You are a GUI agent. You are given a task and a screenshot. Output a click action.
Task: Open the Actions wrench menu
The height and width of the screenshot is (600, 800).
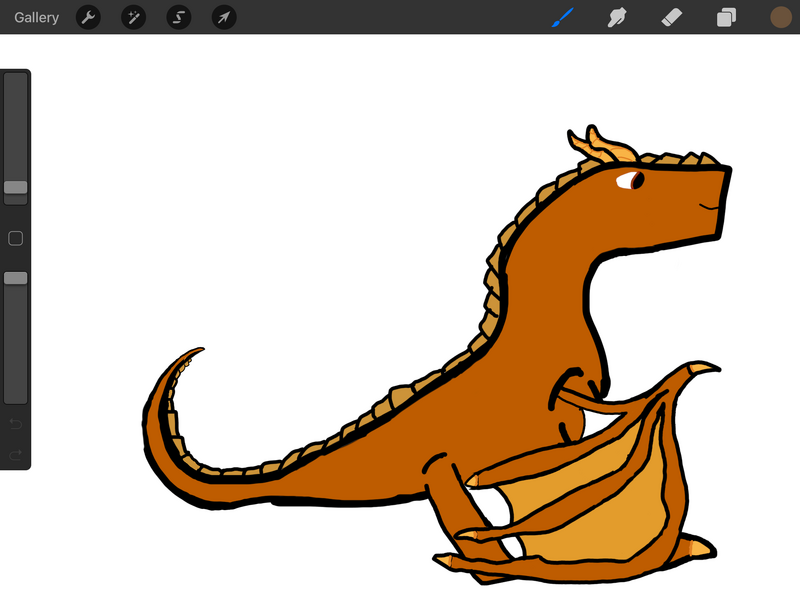88,17
